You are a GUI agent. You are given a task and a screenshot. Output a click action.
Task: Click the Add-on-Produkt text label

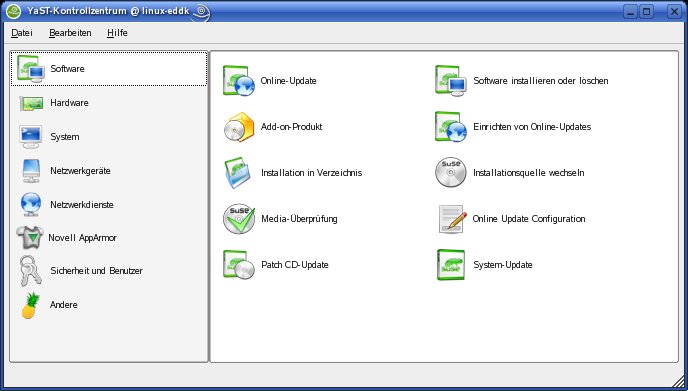click(x=291, y=127)
